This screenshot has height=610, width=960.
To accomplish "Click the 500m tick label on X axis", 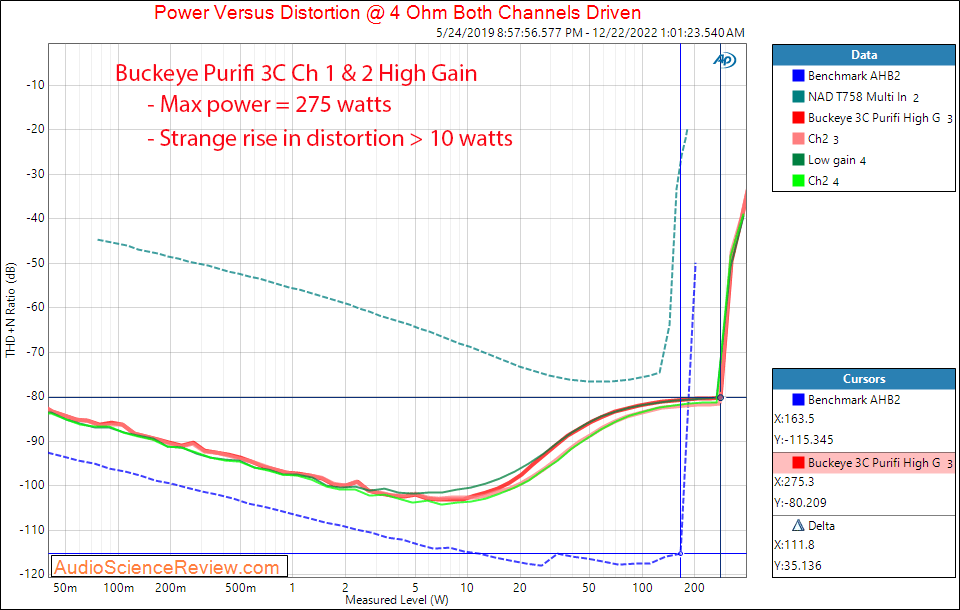I will 240,588.
